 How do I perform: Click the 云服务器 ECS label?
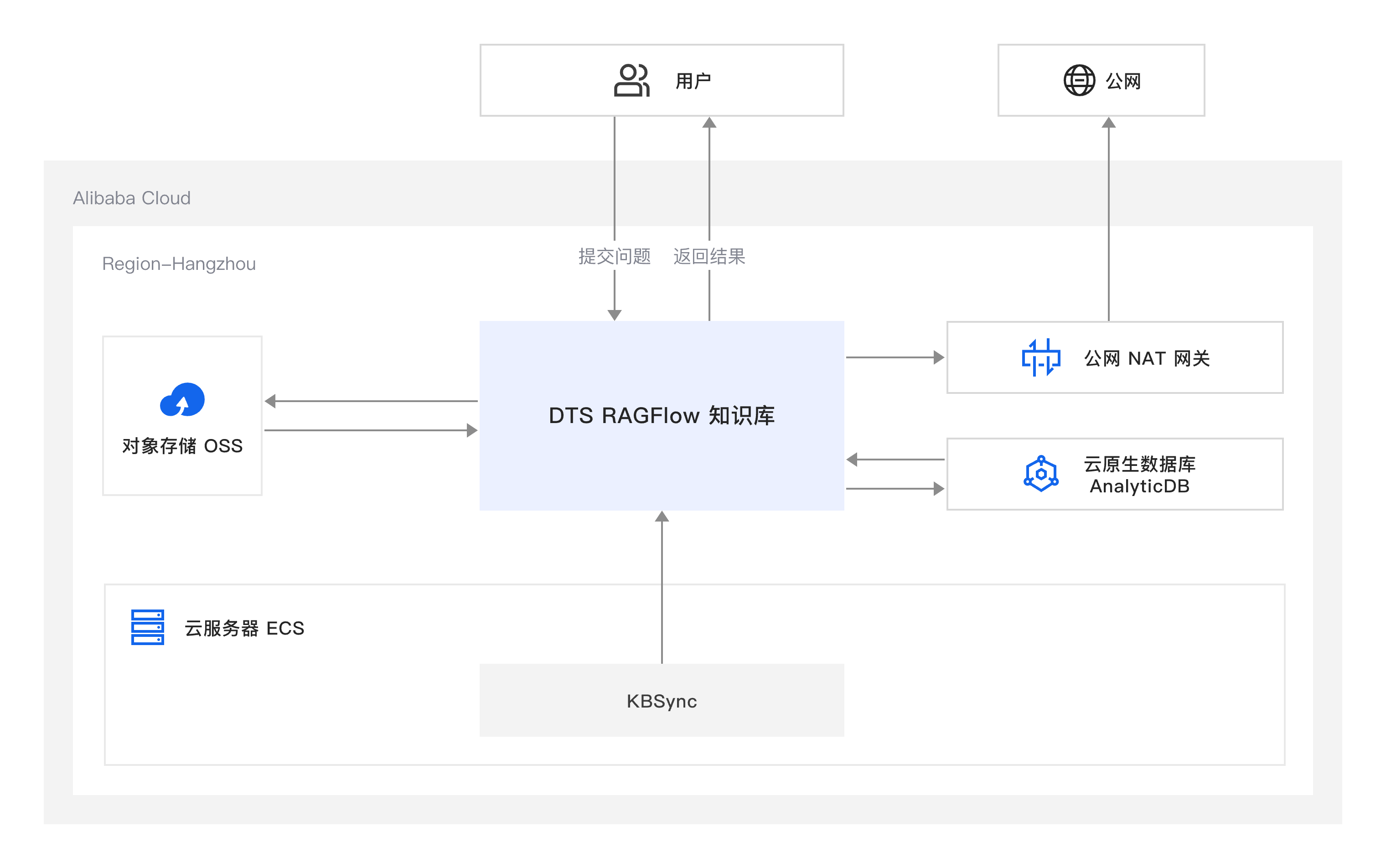tap(244, 628)
